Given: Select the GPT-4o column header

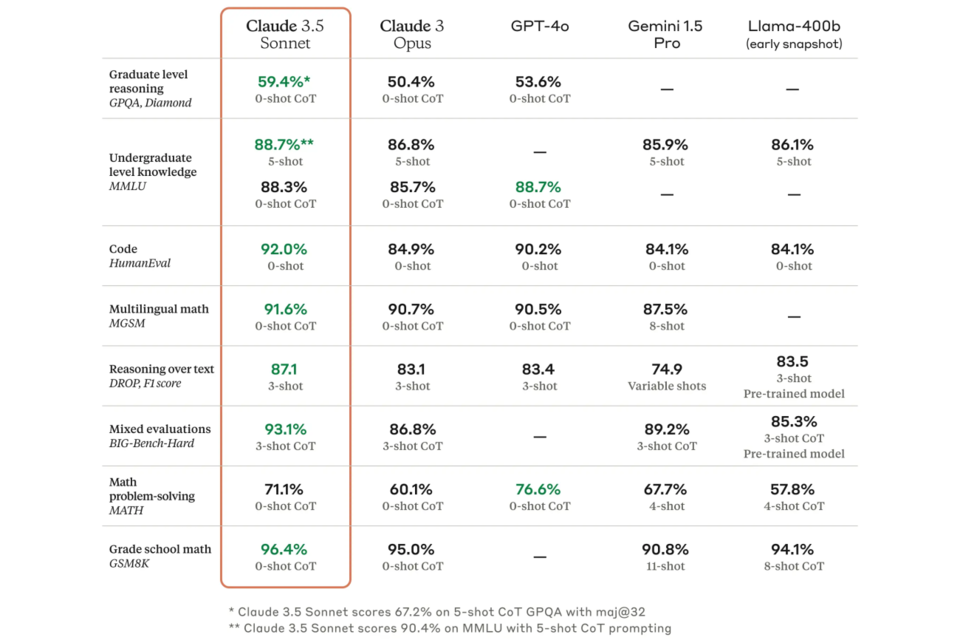Looking at the screenshot, I should coord(539,26).
